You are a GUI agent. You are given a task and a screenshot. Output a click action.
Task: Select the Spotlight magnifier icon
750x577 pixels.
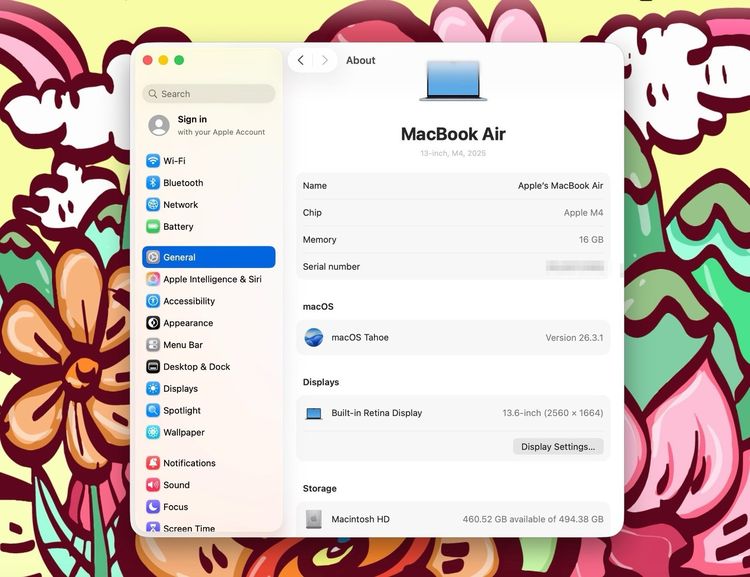click(153, 411)
